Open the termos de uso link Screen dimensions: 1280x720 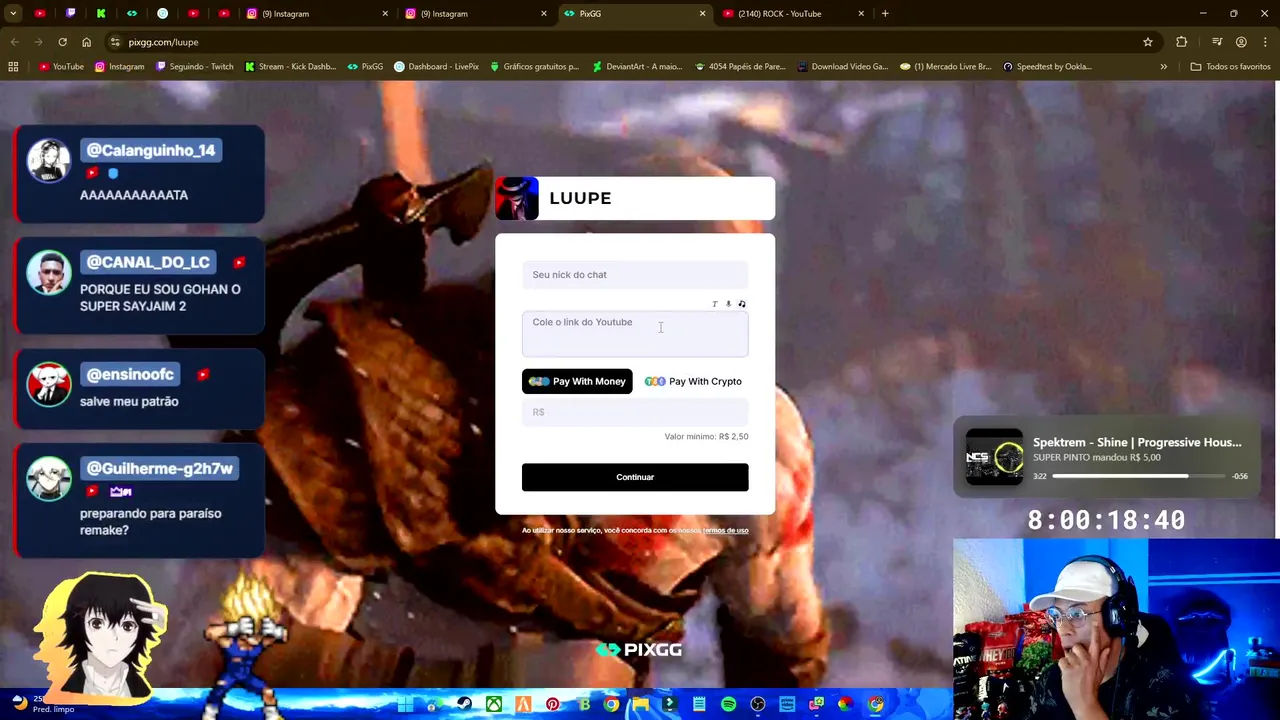pos(726,530)
